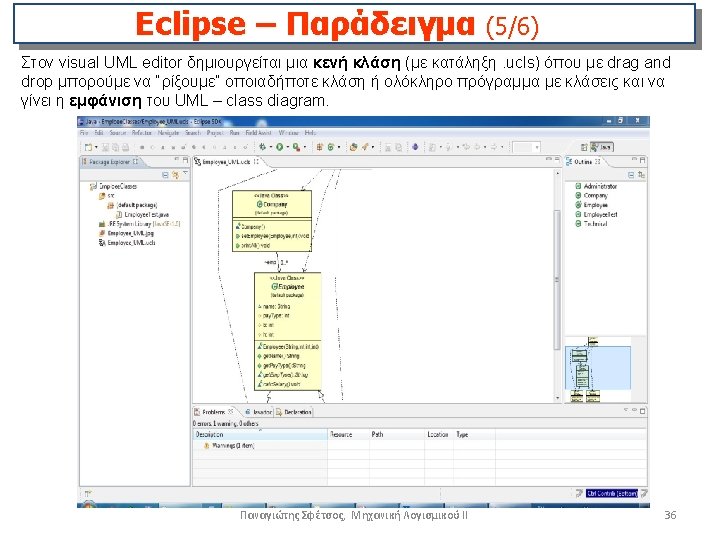Viewport: 720px width, 540px height.
Task: Click the Outline sort icon
Action: (x=641, y=175)
